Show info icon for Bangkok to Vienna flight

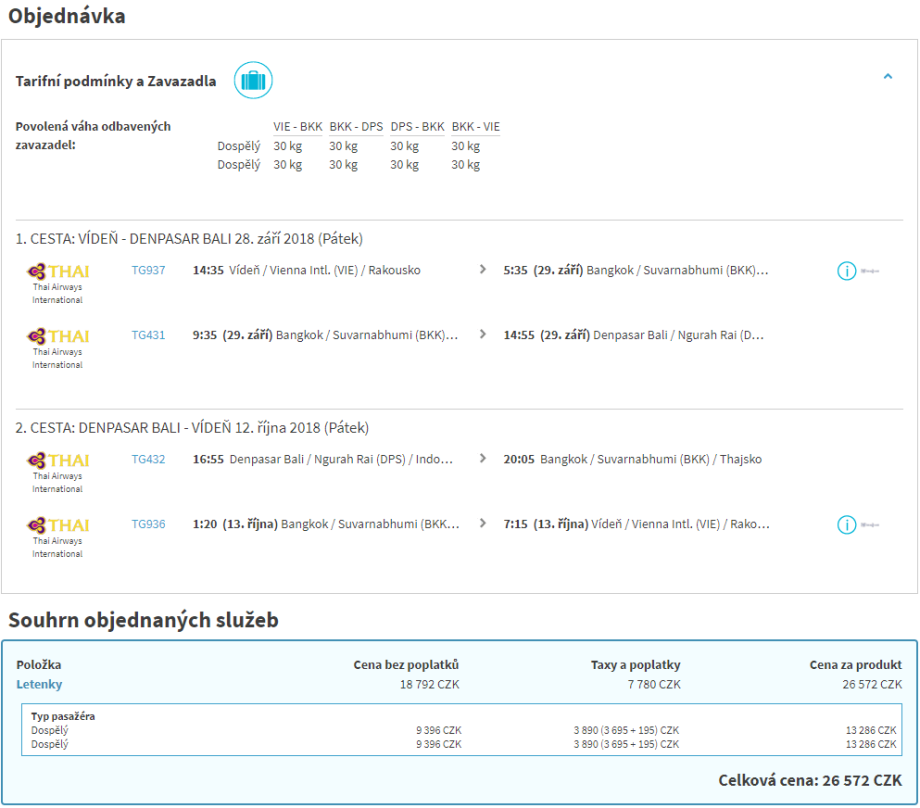[x=846, y=525]
